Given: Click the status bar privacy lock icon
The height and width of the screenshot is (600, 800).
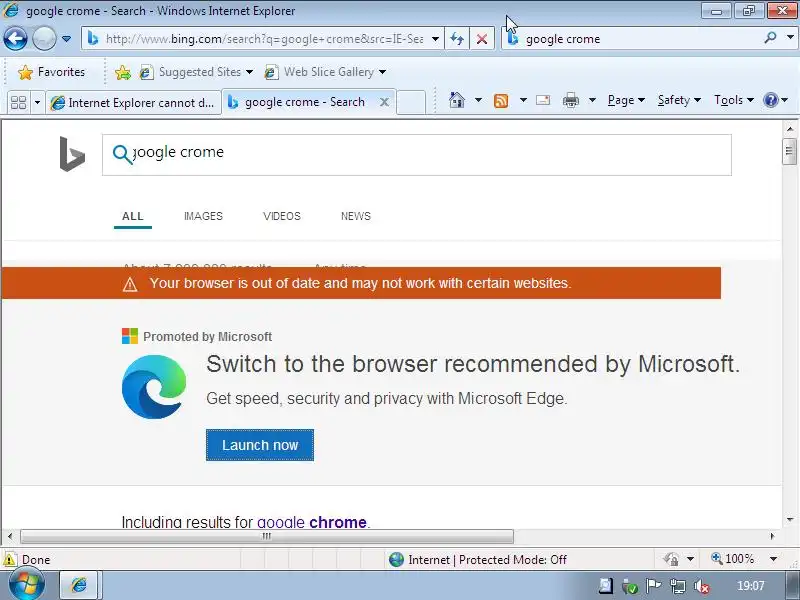Looking at the screenshot, I should [671, 559].
